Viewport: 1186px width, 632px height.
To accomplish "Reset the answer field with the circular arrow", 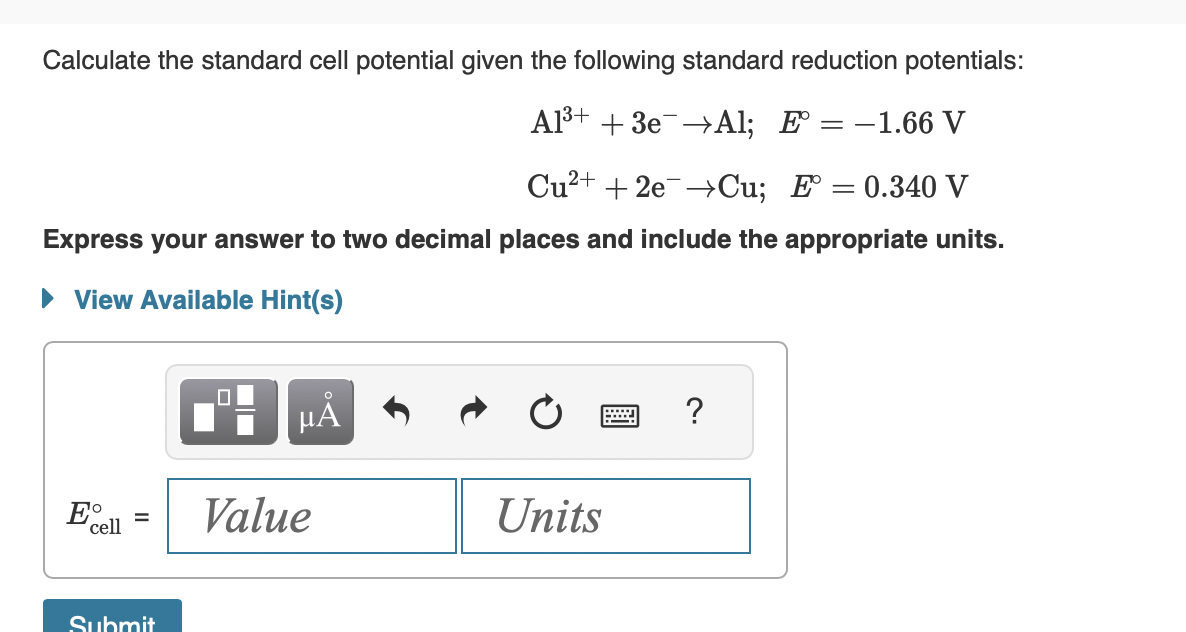I will 545,411.
